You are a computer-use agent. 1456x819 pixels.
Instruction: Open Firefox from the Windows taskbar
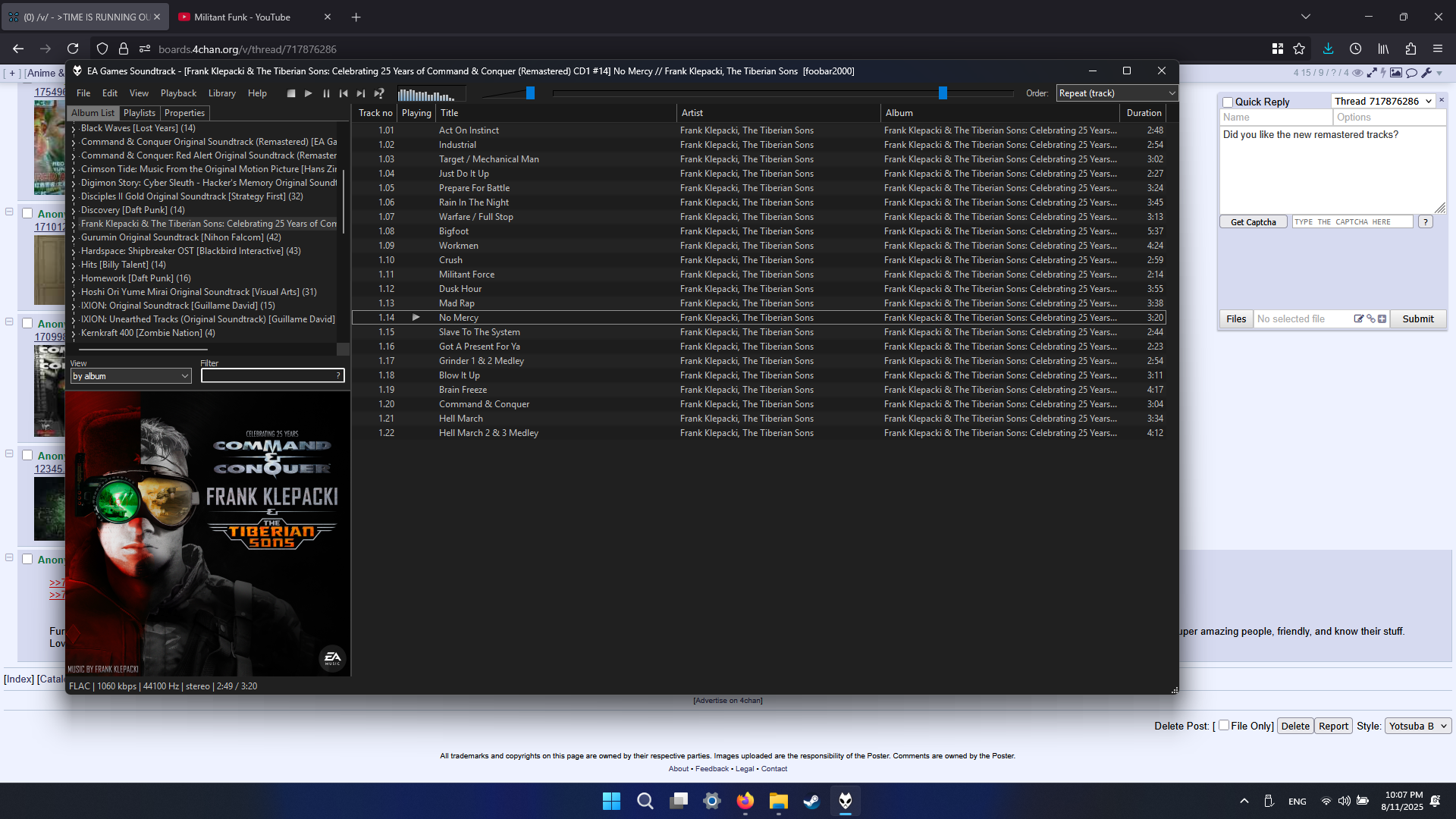(x=745, y=801)
